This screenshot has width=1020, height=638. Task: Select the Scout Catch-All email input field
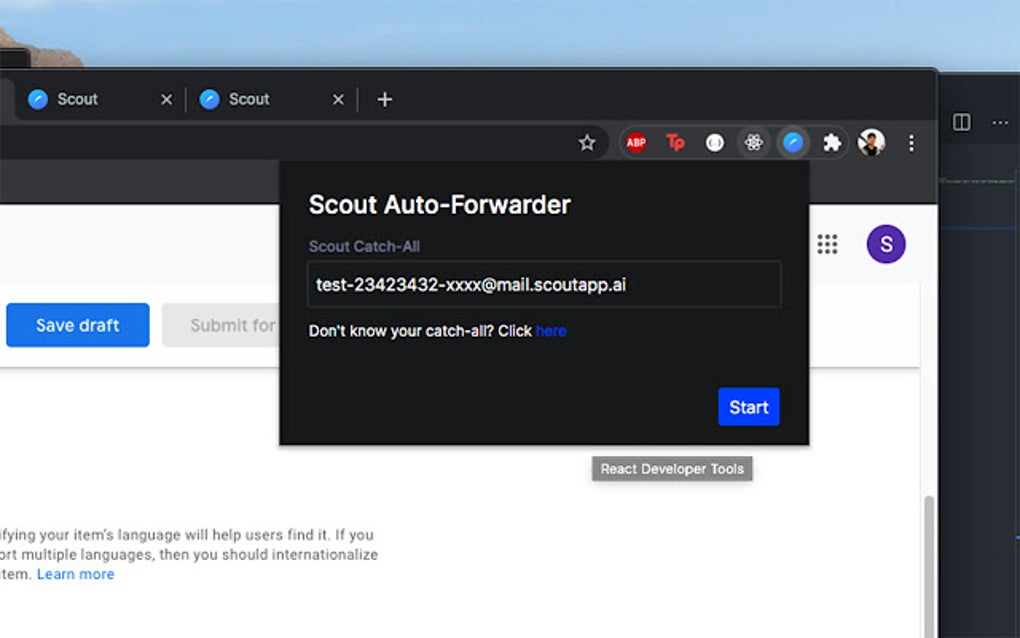[545, 284]
